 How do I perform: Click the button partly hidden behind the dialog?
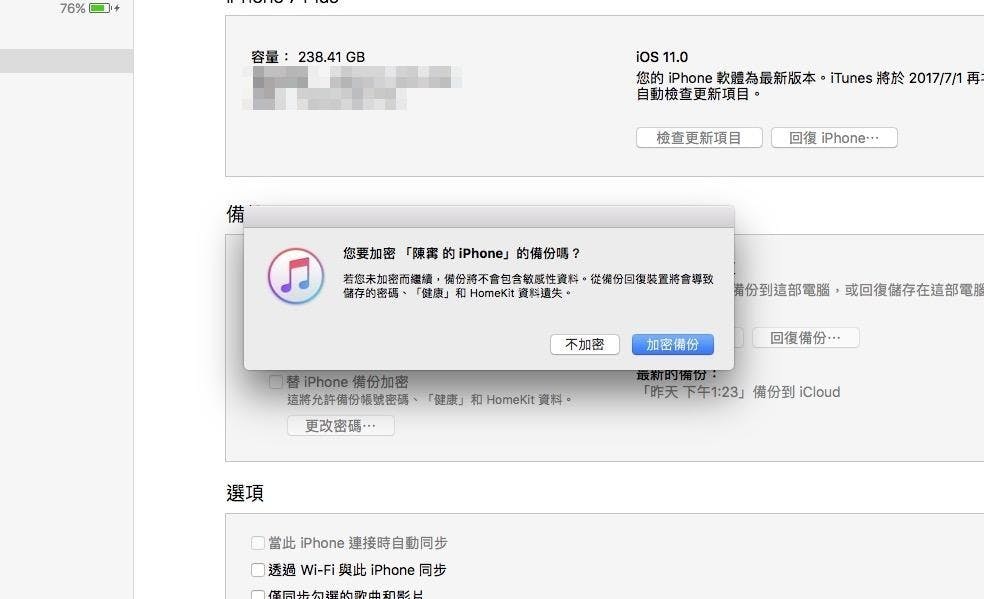[x=739, y=337]
